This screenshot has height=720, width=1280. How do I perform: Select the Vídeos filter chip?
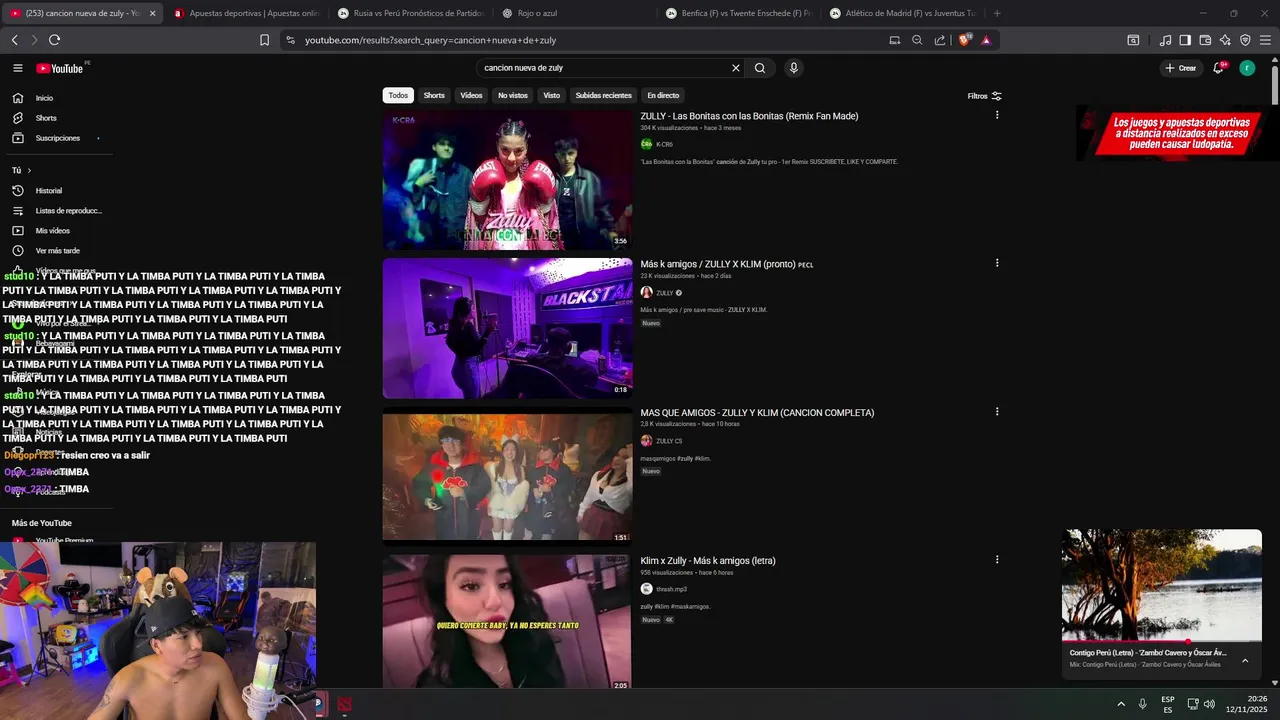pos(471,95)
